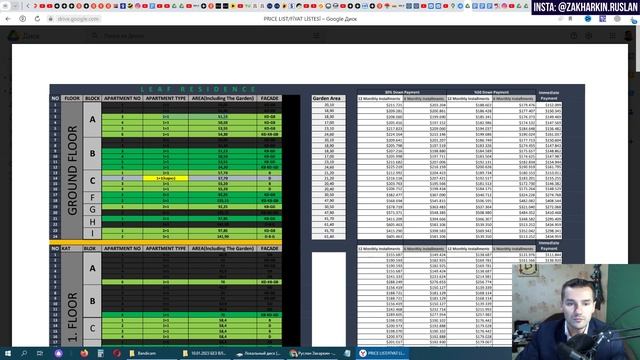Click block B cell of 1. Floor
Image resolution: width=640 pixels, height=360 pixels.
click(x=92, y=301)
